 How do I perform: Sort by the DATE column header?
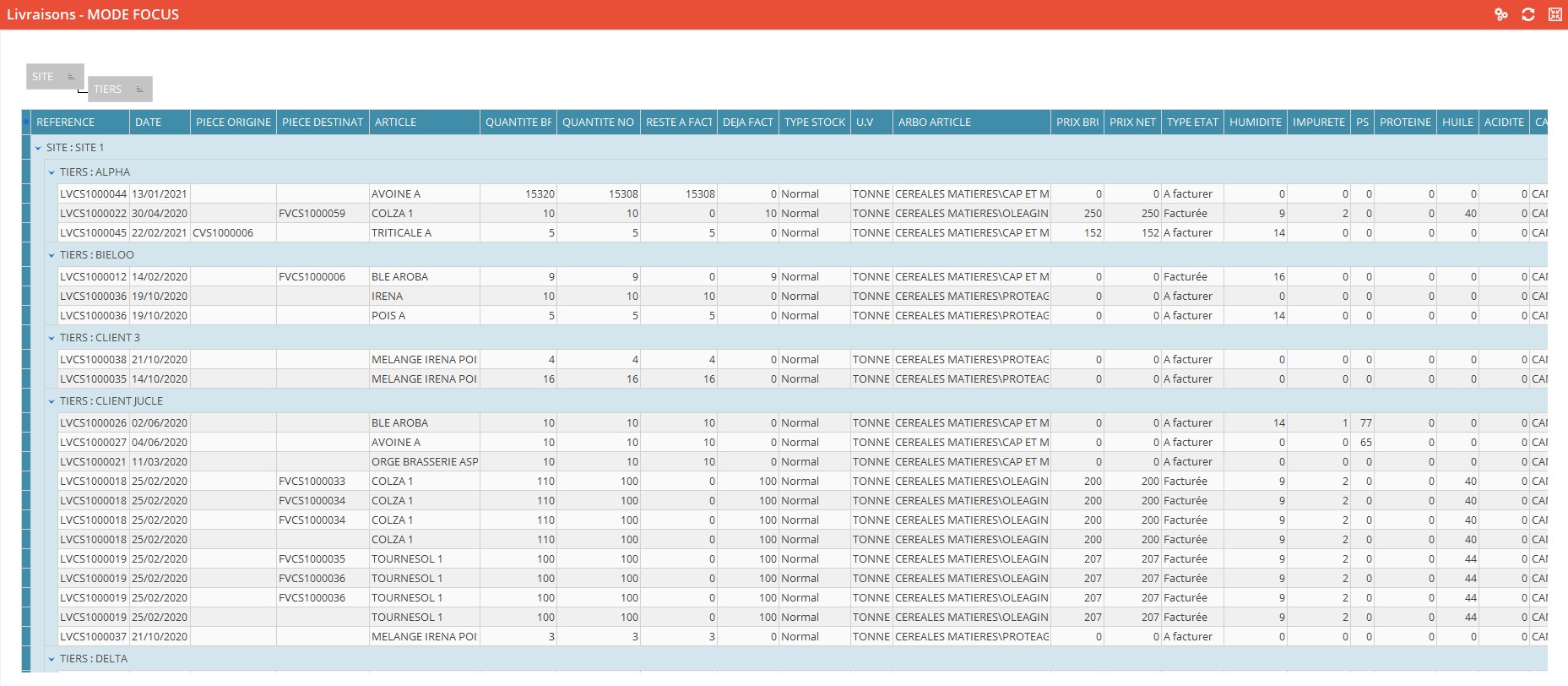(x=159, y=122)
